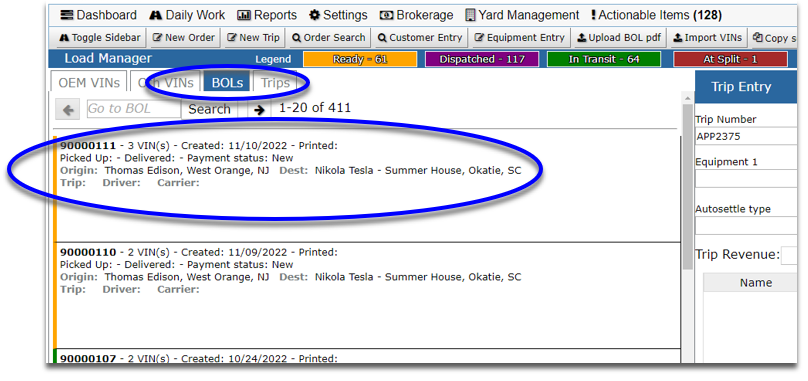Screen dimensions: 808x381
Task: Click the Equipment 1 field
Action: 746,179
